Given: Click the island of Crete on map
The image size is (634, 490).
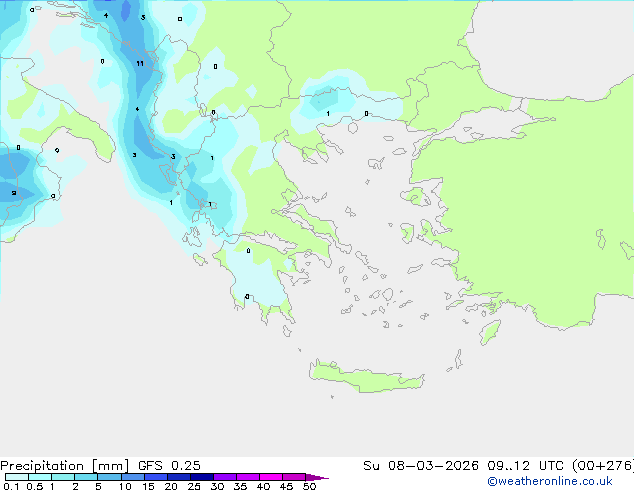Looking at the screenshot, I should 366,376.
